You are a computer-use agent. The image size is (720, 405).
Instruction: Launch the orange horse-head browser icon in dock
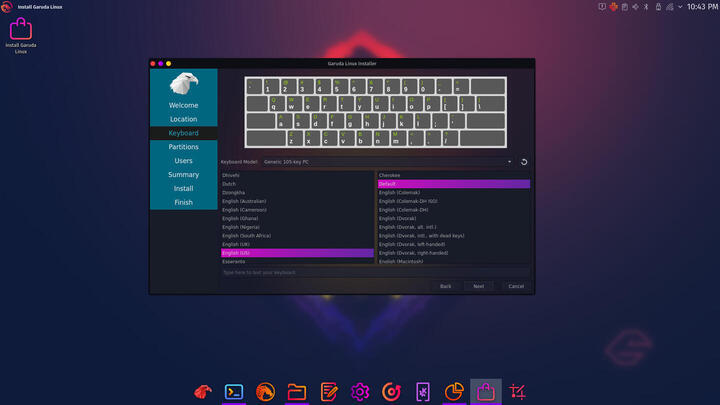[265, 392]
